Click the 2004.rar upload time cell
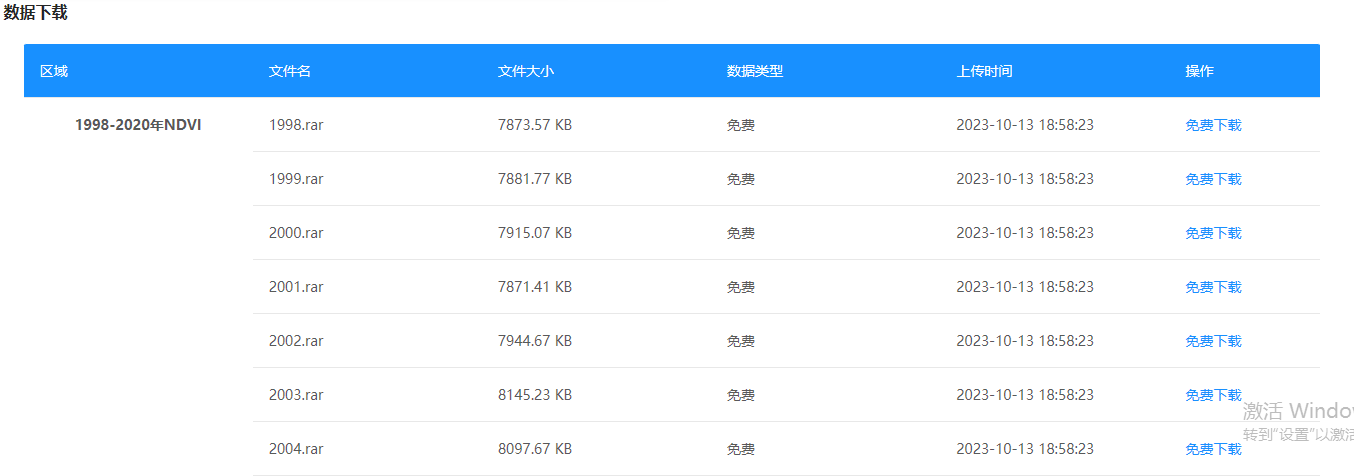The width and height of the screenshot is (1354, 476). pyautogui.click(x=1025, y=449)
